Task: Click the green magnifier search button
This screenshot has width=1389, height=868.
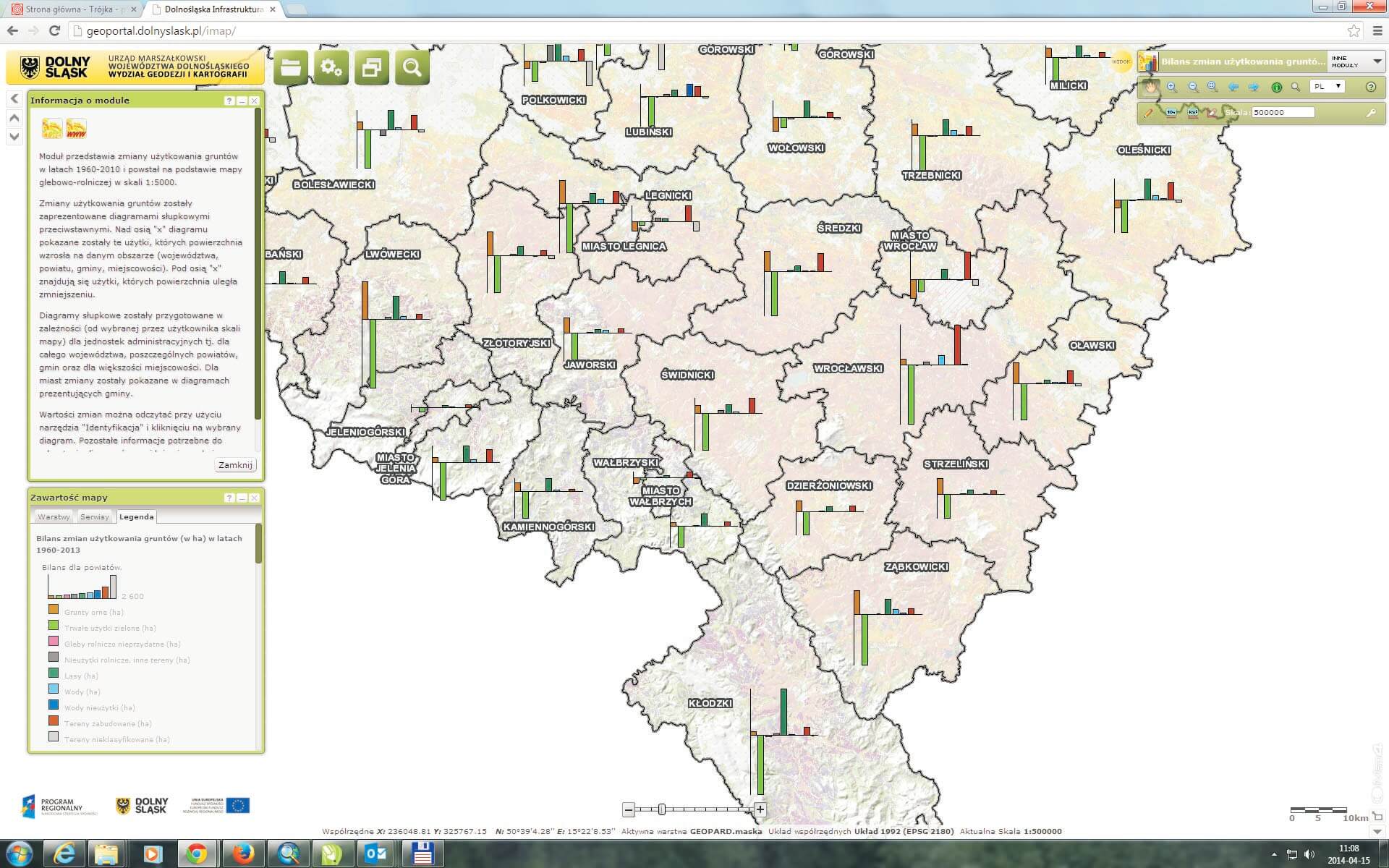Action: click(412, 67)
